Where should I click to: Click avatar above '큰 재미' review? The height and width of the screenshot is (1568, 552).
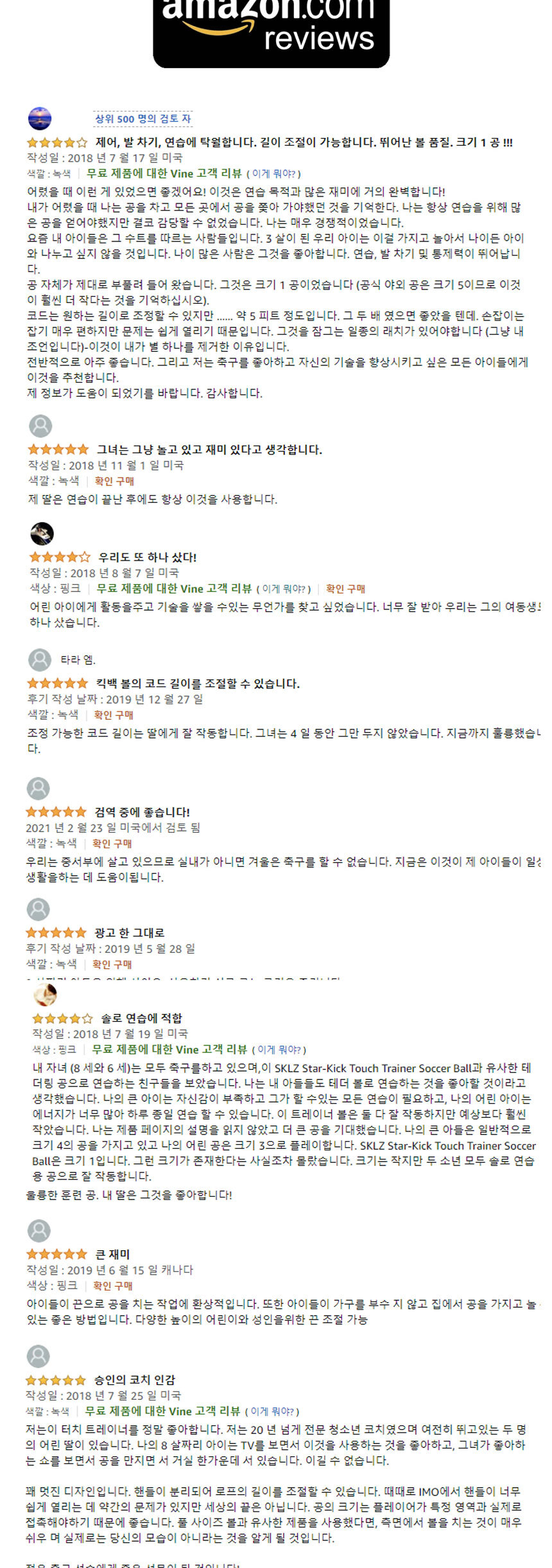[39, 1230]
